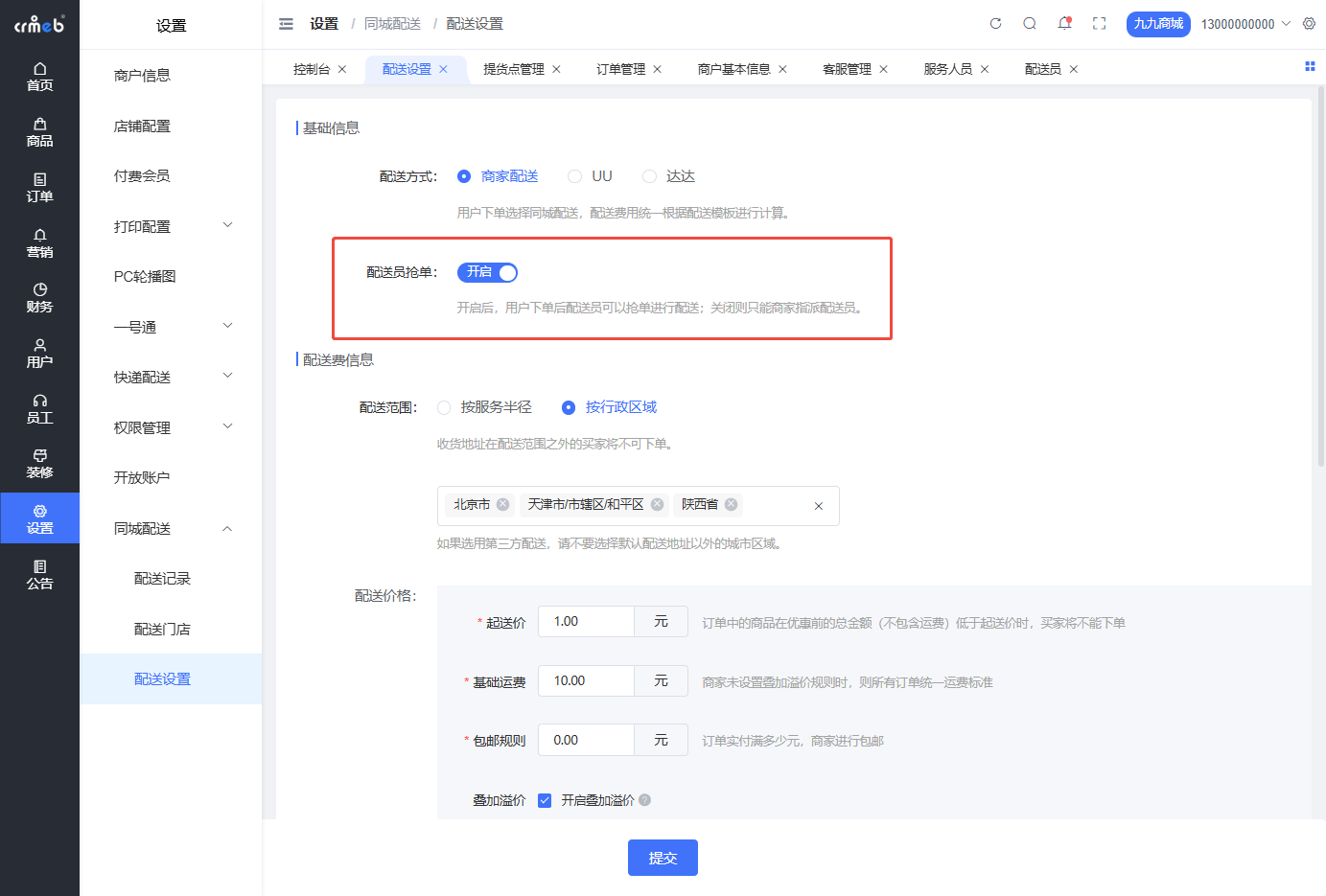Switch to the 订单管理 tab
Viewport: 1326px width, 896px height.
tap(620, 68)
